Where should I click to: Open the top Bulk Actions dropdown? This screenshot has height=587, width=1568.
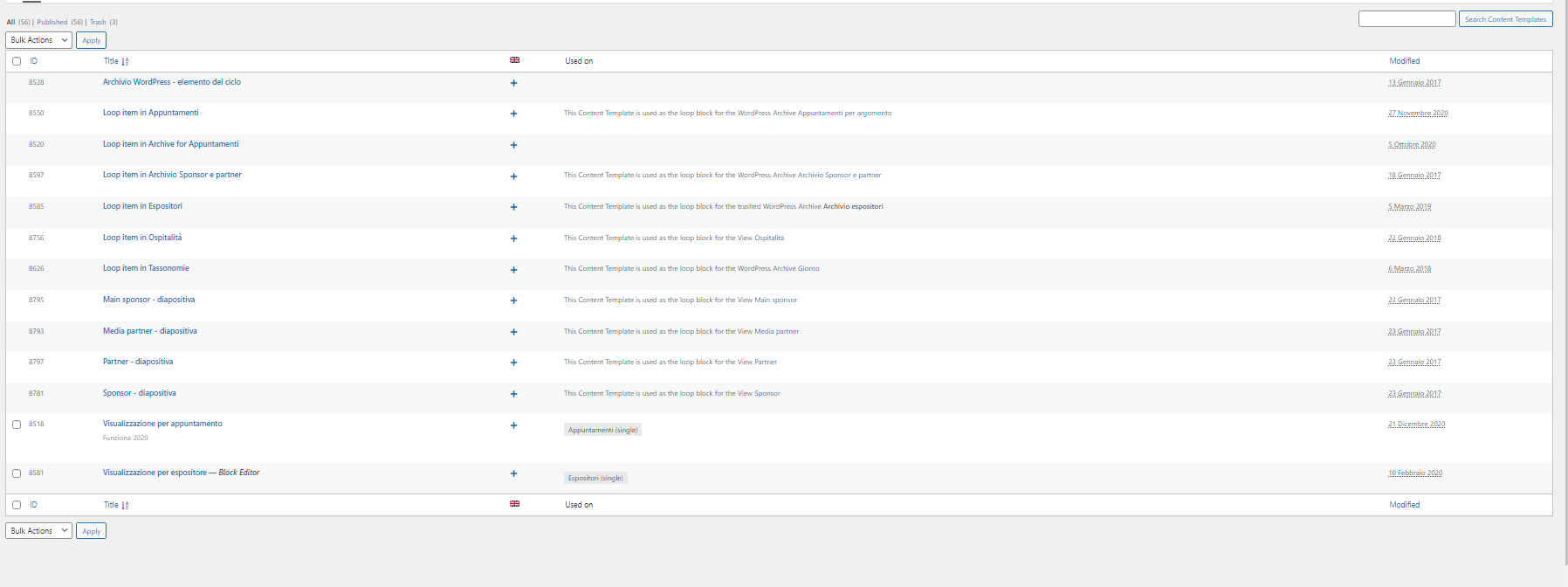point(39,40)
